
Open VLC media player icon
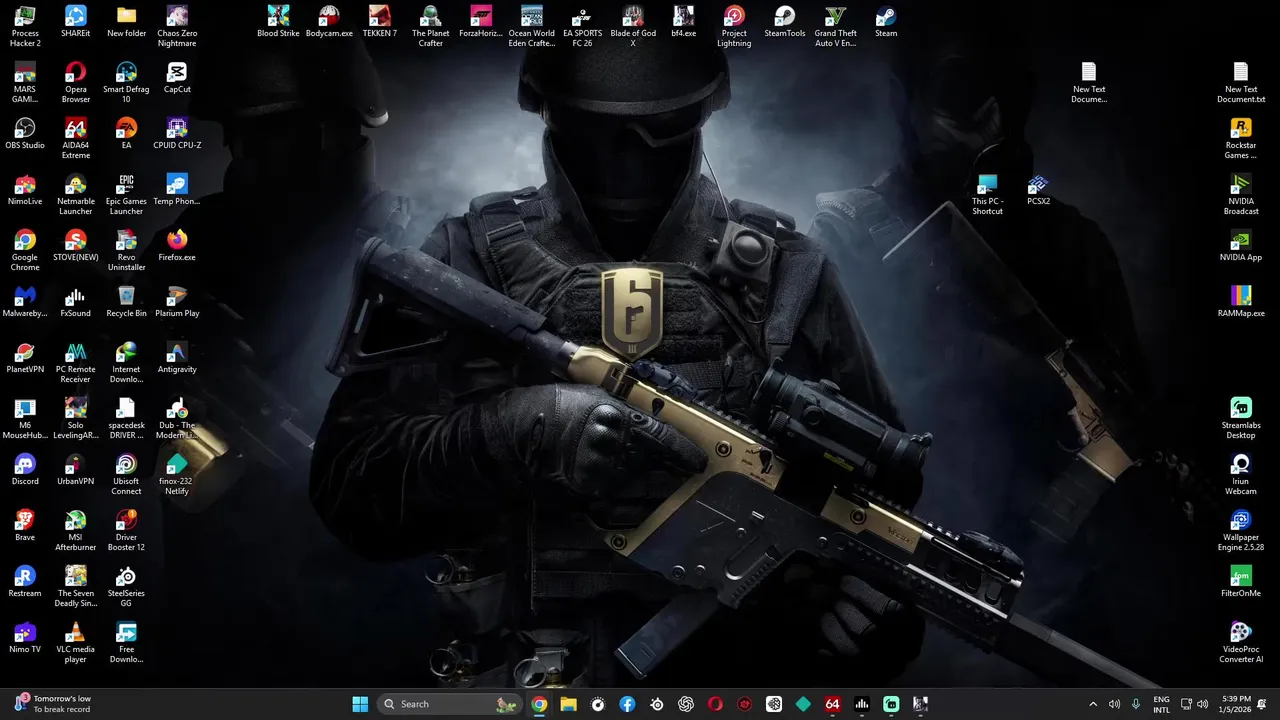[x=75, y=642]
